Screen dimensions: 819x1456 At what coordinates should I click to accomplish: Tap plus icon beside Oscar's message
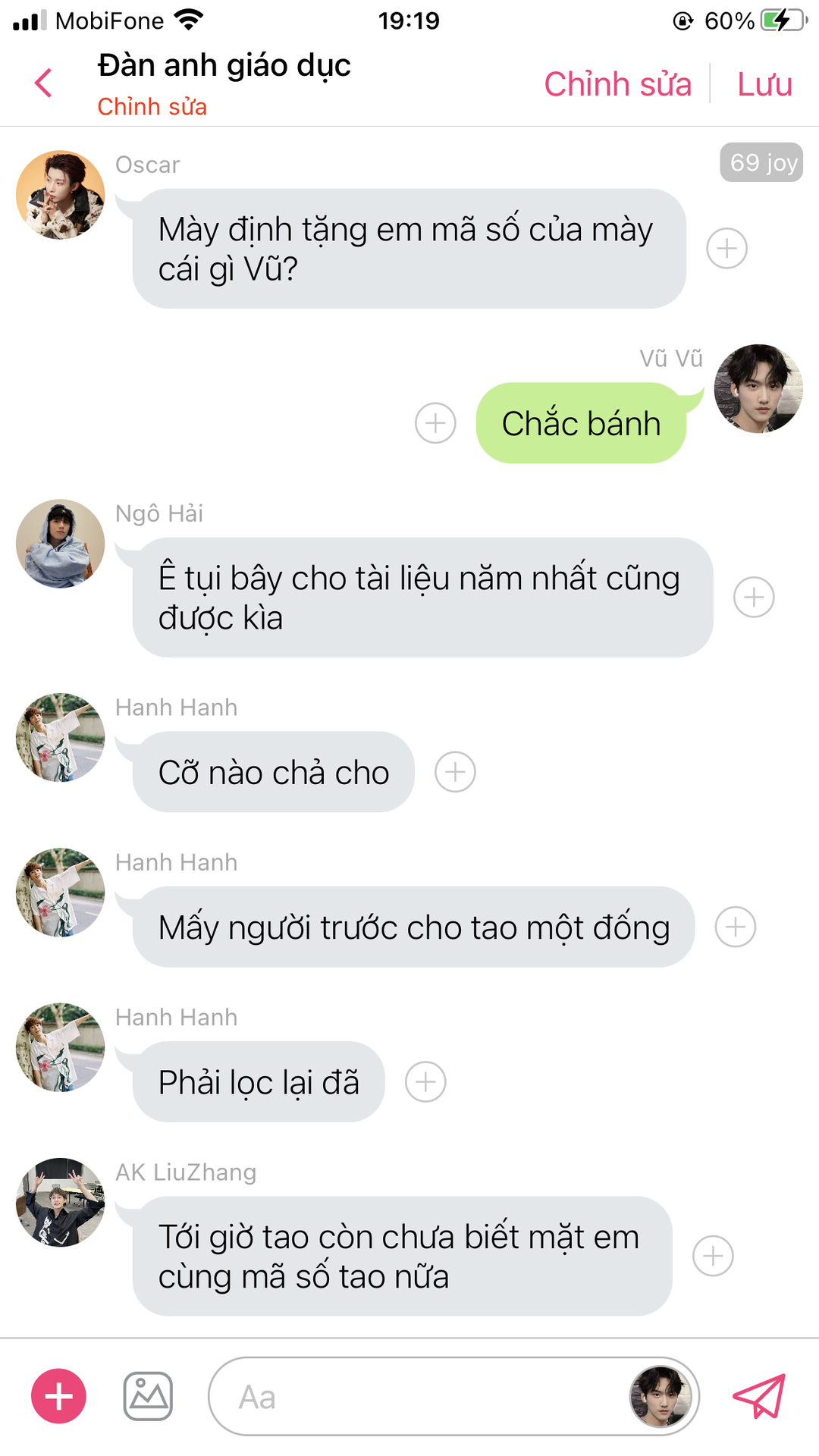point(727,248)
